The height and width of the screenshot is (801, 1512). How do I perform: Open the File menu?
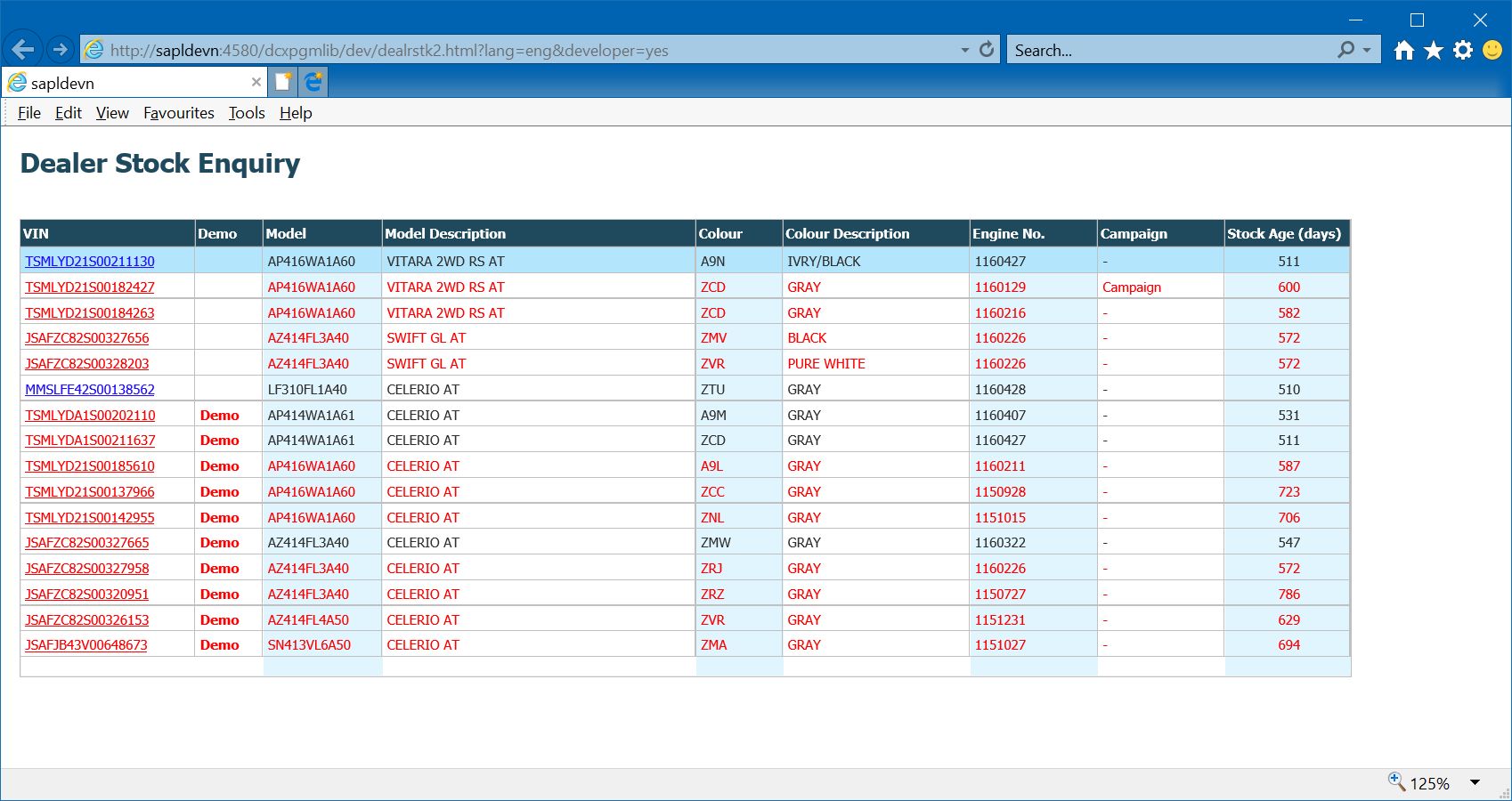[29, 113]
